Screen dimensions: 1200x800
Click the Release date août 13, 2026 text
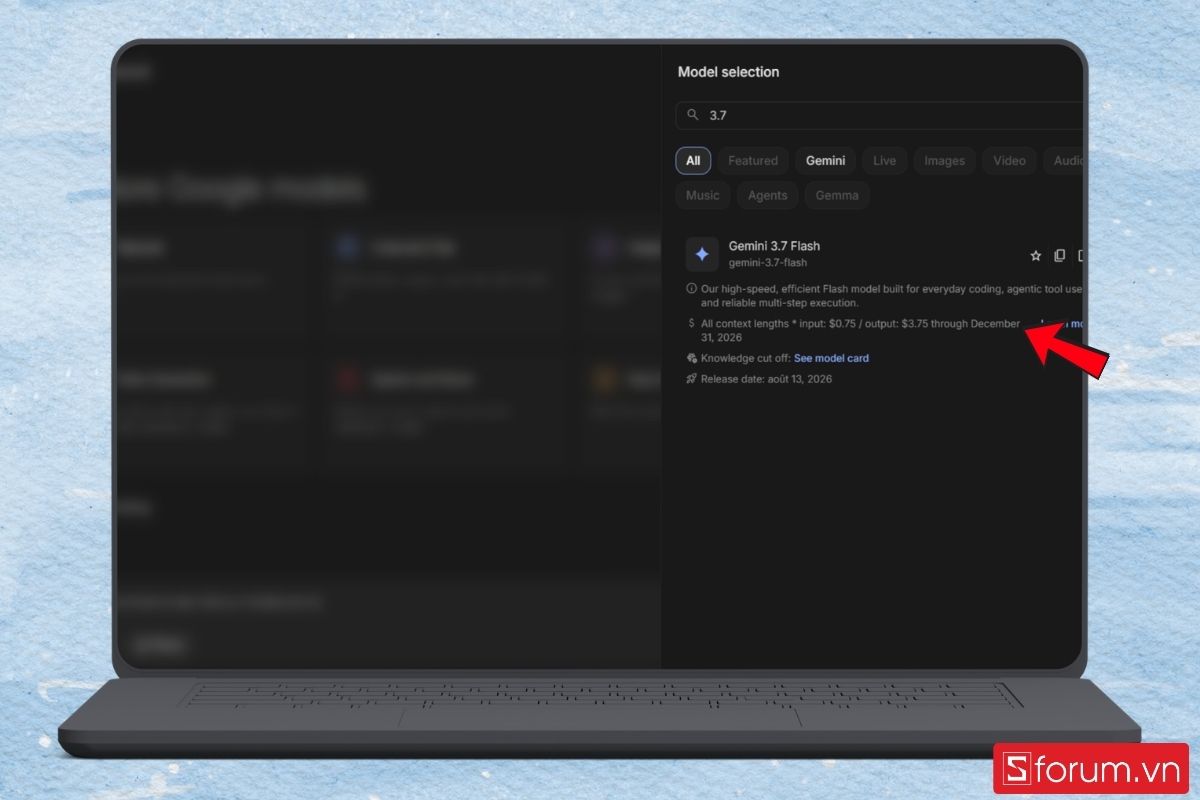pos(766,379)
